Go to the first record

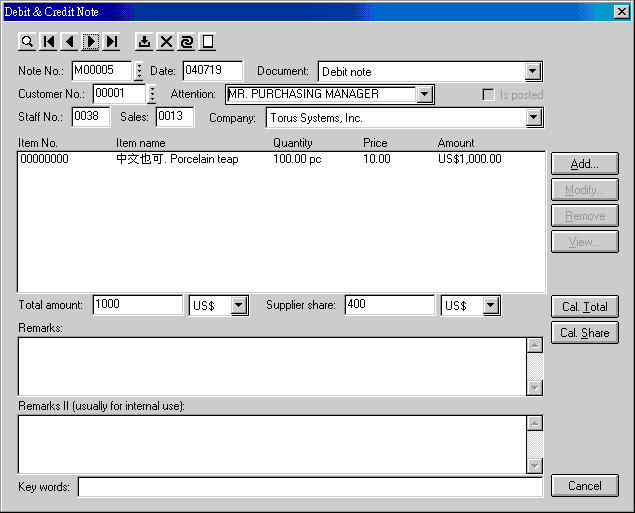pos(49,42)
